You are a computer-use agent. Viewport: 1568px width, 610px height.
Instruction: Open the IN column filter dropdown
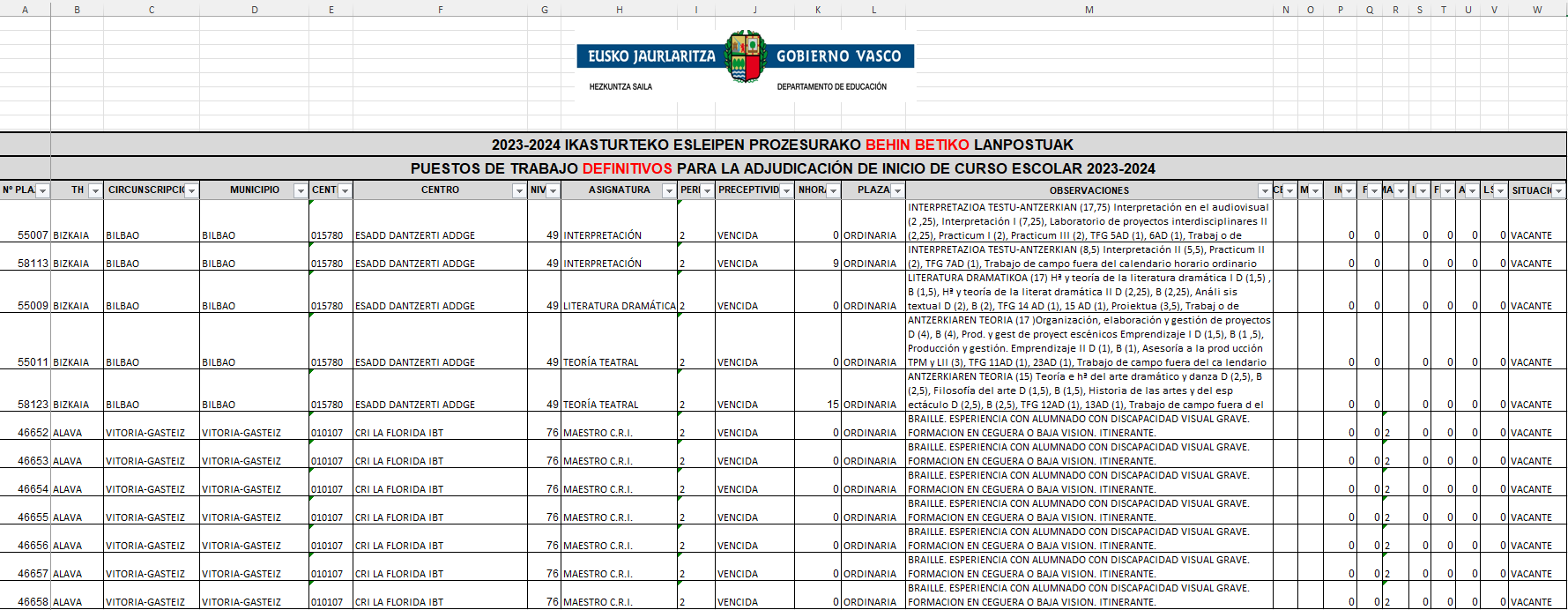tap(1348, 190)
